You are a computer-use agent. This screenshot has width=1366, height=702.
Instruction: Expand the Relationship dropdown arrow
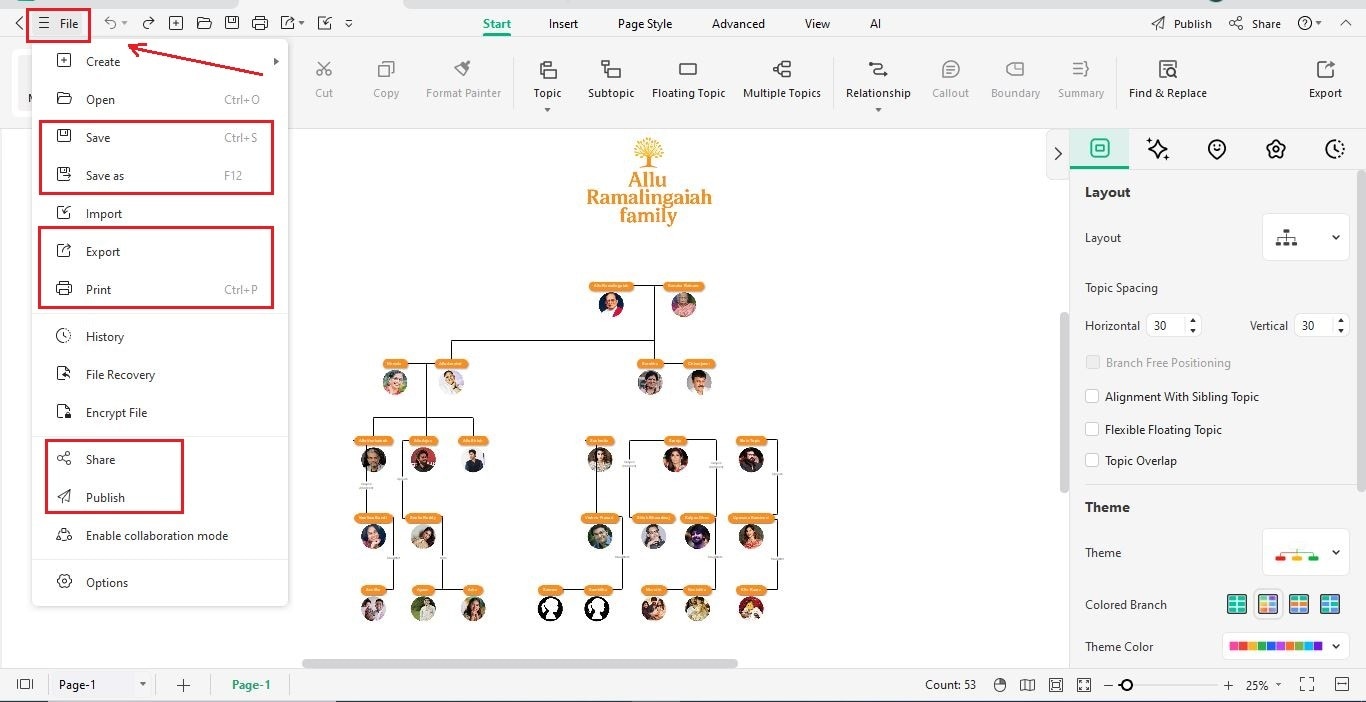tap(878, 110)
